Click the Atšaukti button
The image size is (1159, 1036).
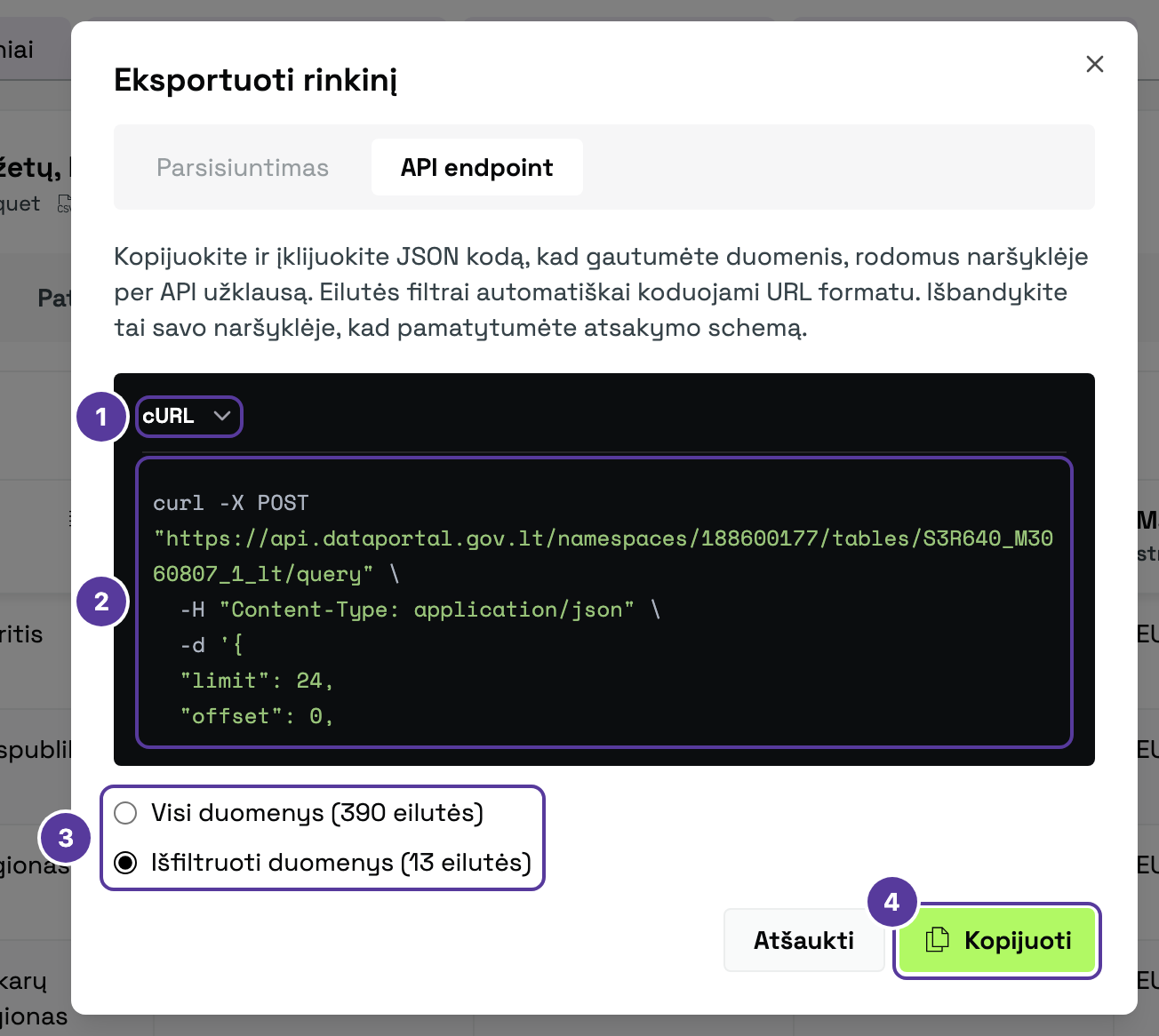tap(803, 940)
